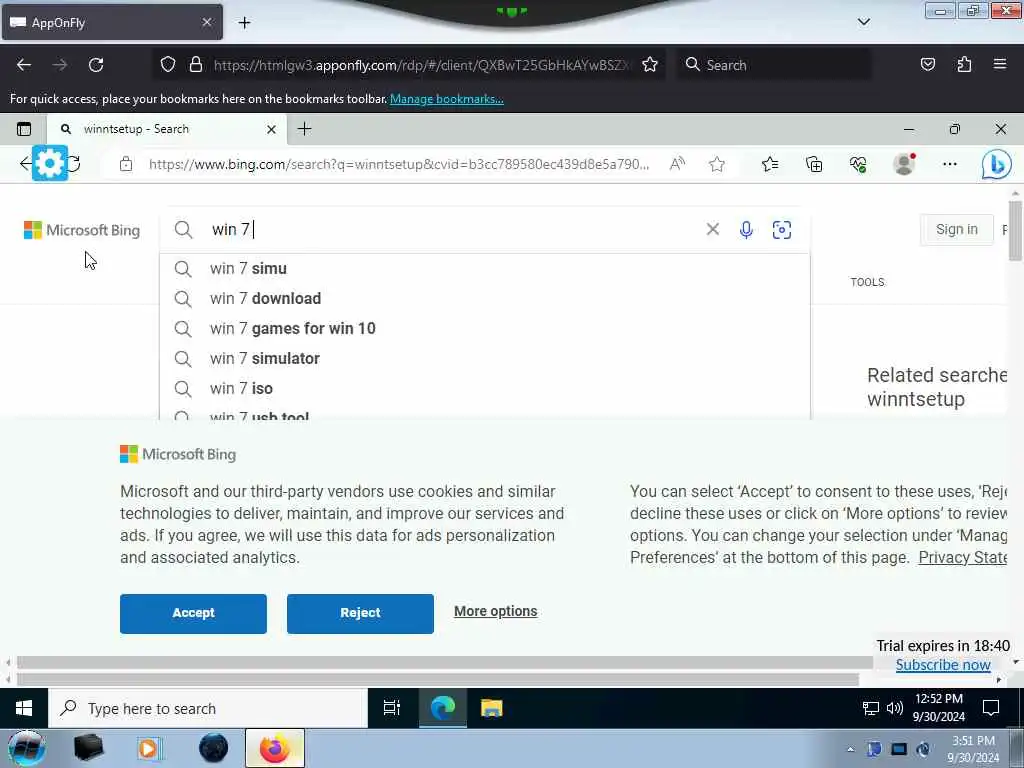Open the Edge profile avatar

(x=904, y=164)
